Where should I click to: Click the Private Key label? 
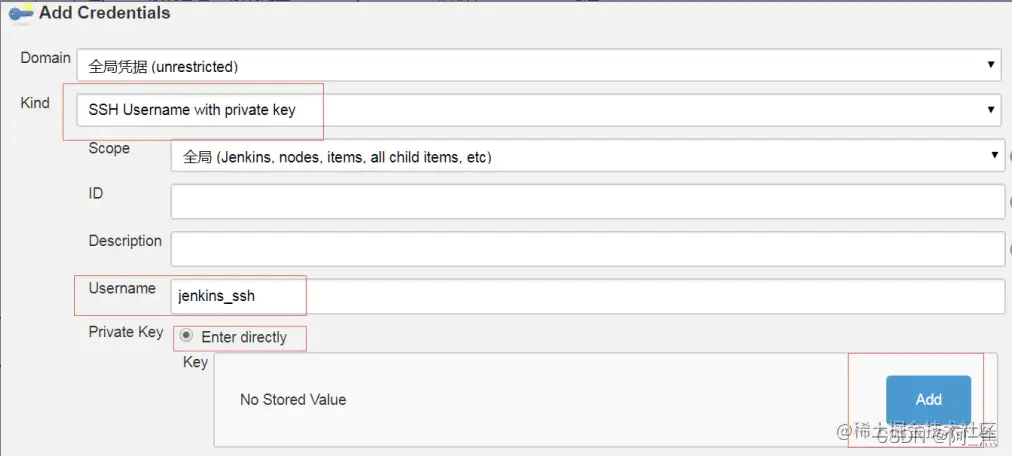[x=126, y=332]
